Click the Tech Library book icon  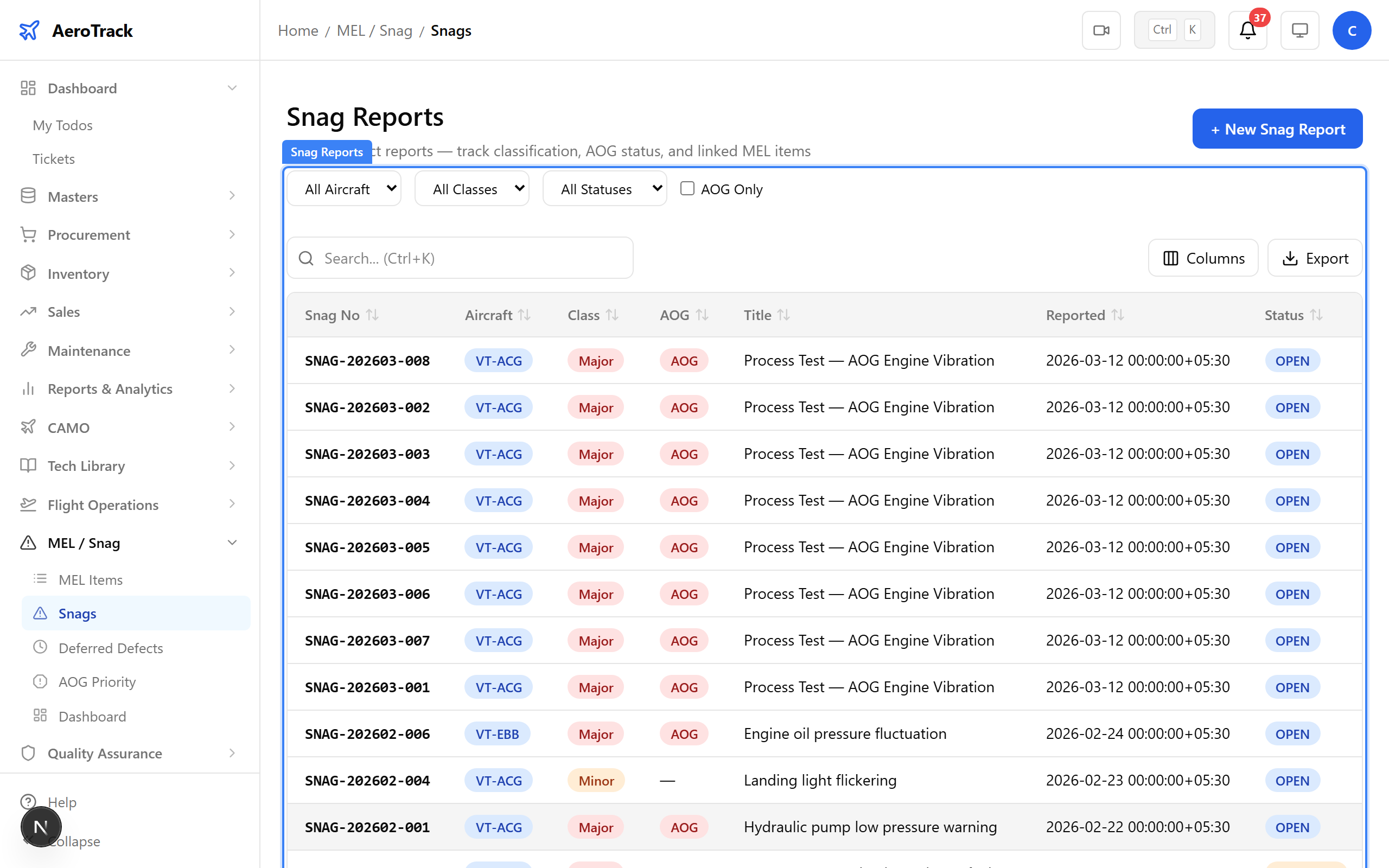click(28, 465)
